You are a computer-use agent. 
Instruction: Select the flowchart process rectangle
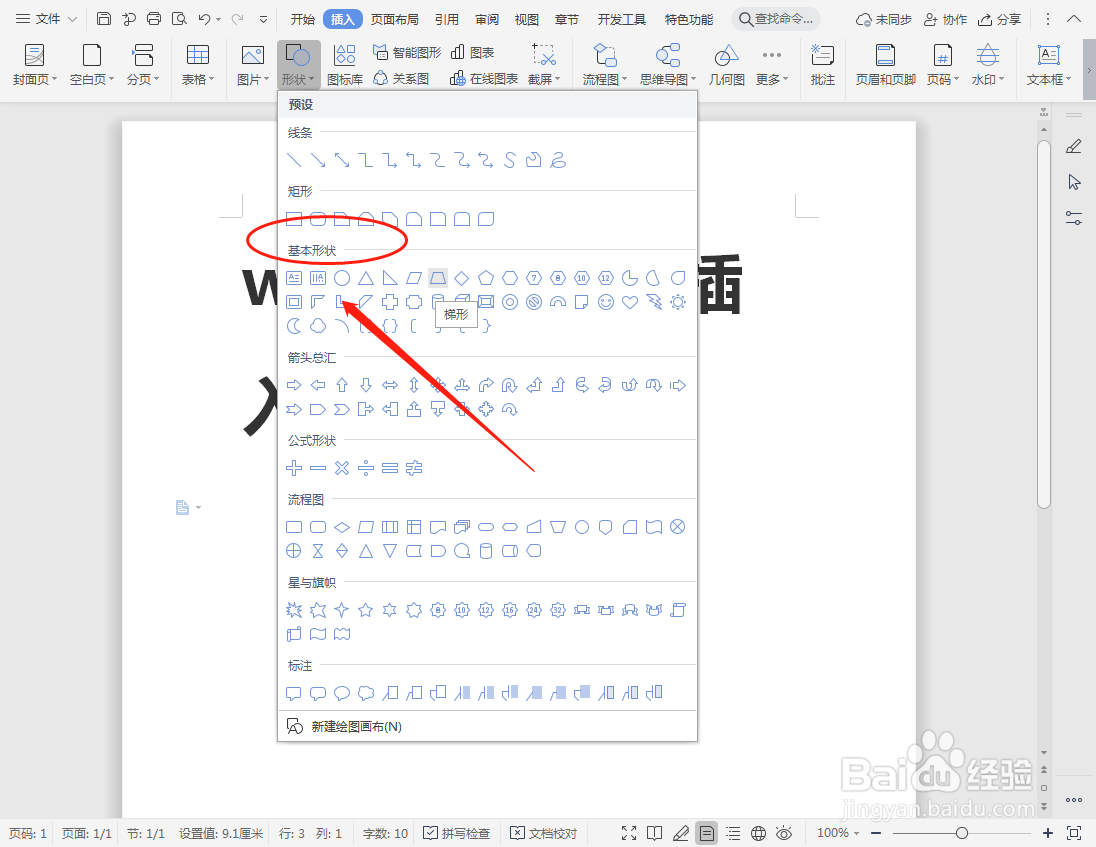pos(294,527)
